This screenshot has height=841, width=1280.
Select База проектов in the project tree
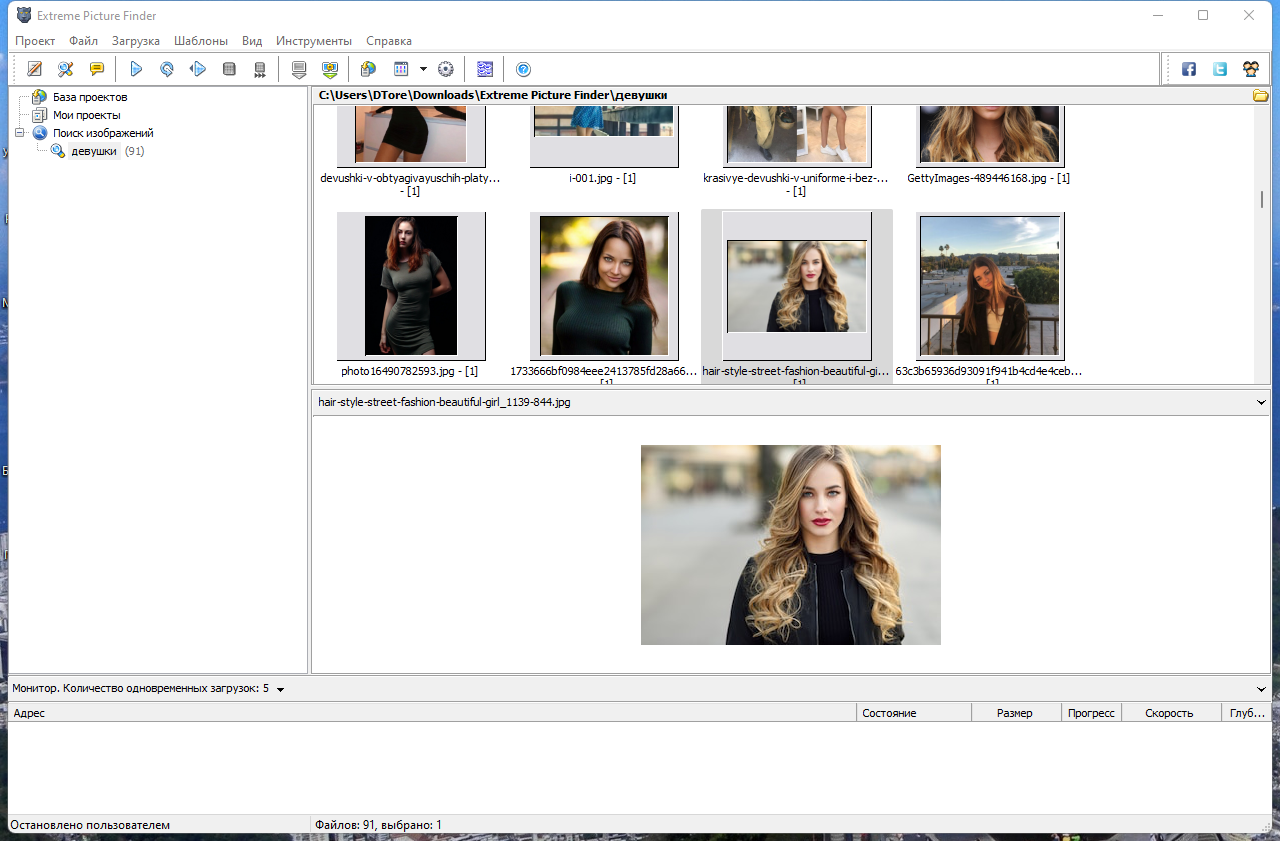89,97
